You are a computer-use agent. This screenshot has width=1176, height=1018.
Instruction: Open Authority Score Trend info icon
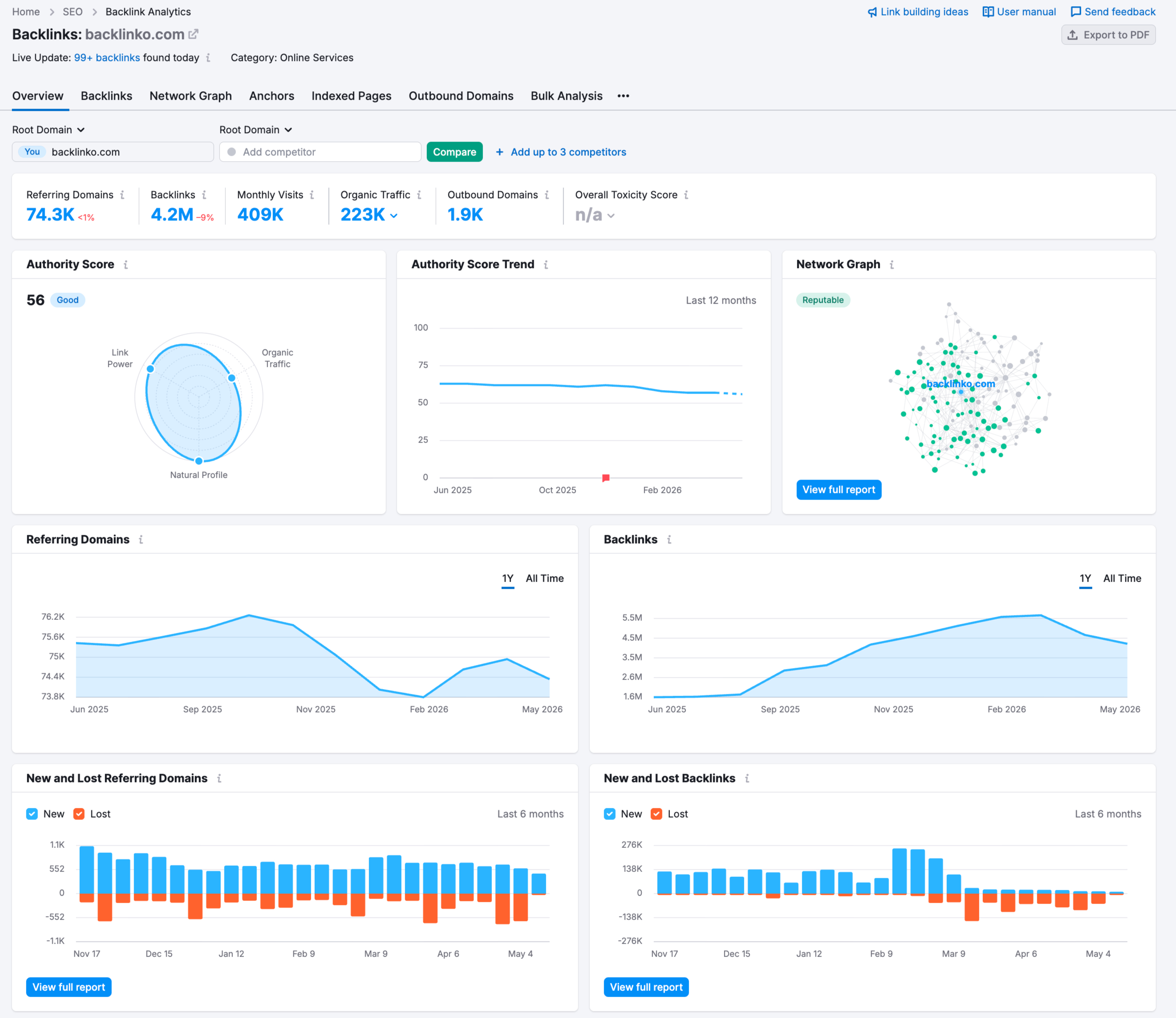coord(546,265)
